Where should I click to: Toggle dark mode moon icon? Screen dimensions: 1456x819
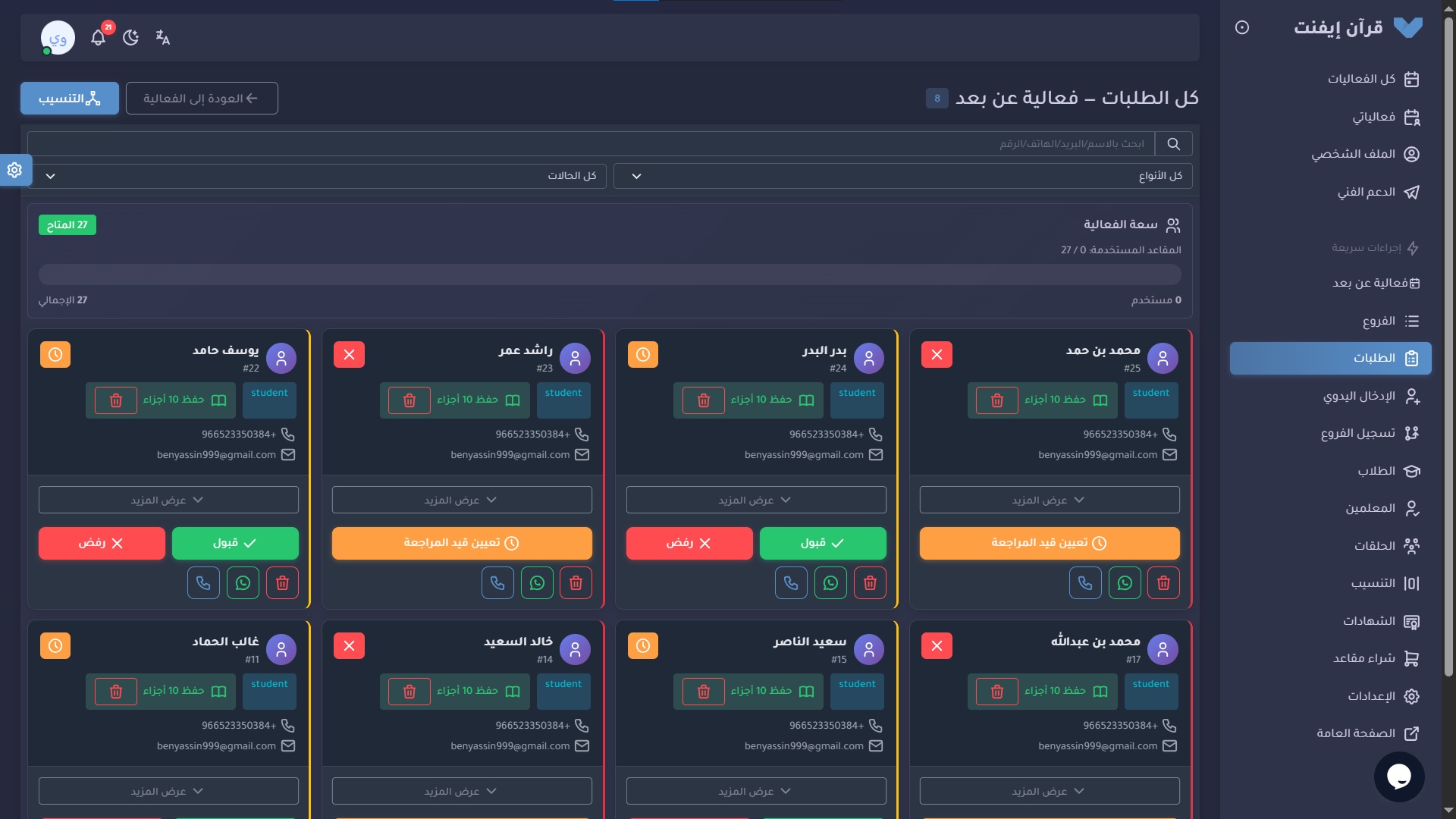pos(130,37)
